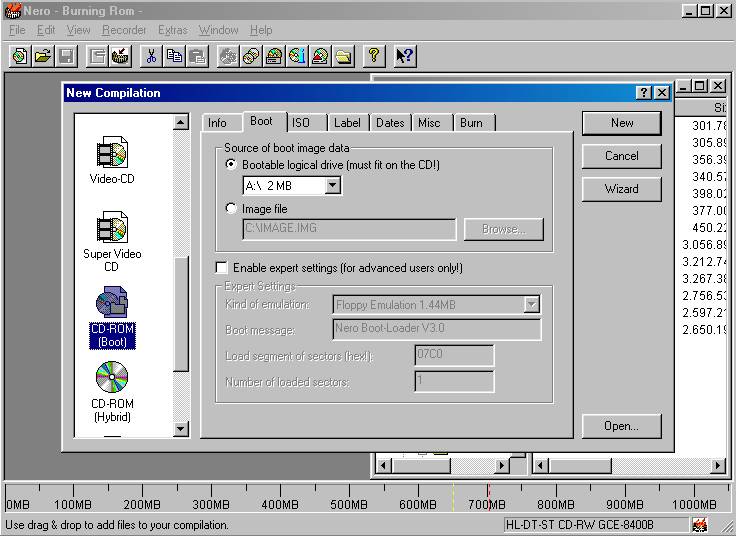Click the dialog's question mark help button

(x=644, y=93)
